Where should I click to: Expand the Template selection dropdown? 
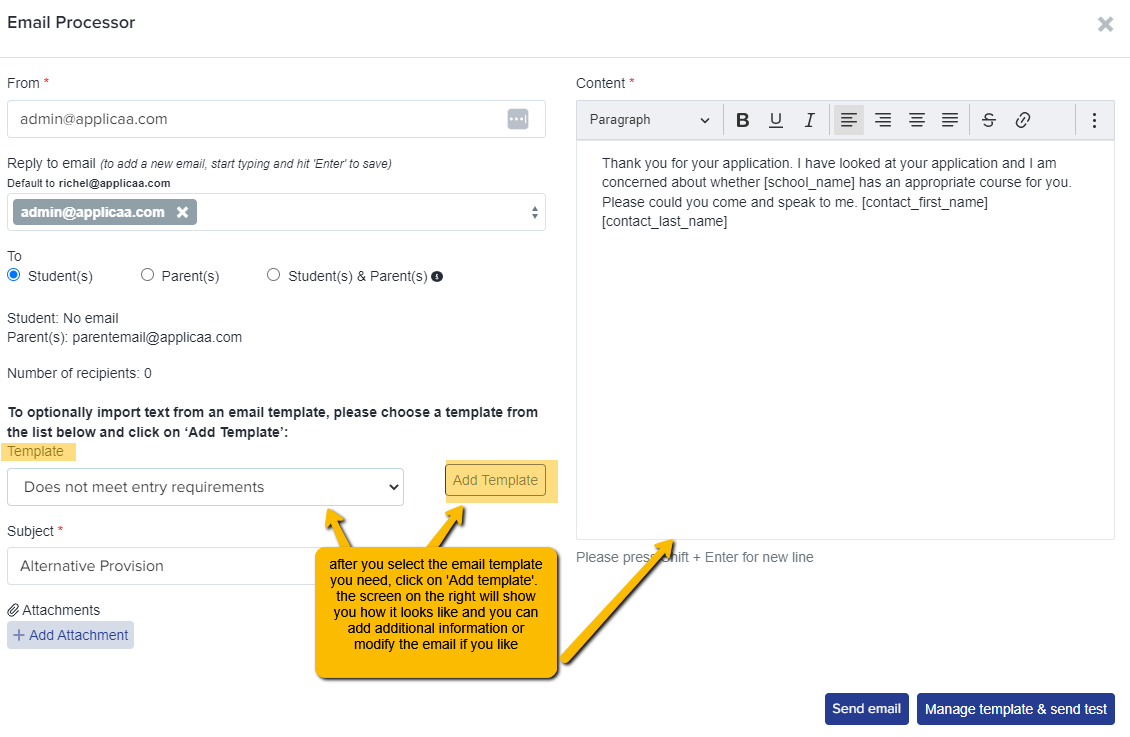(205, 487)
